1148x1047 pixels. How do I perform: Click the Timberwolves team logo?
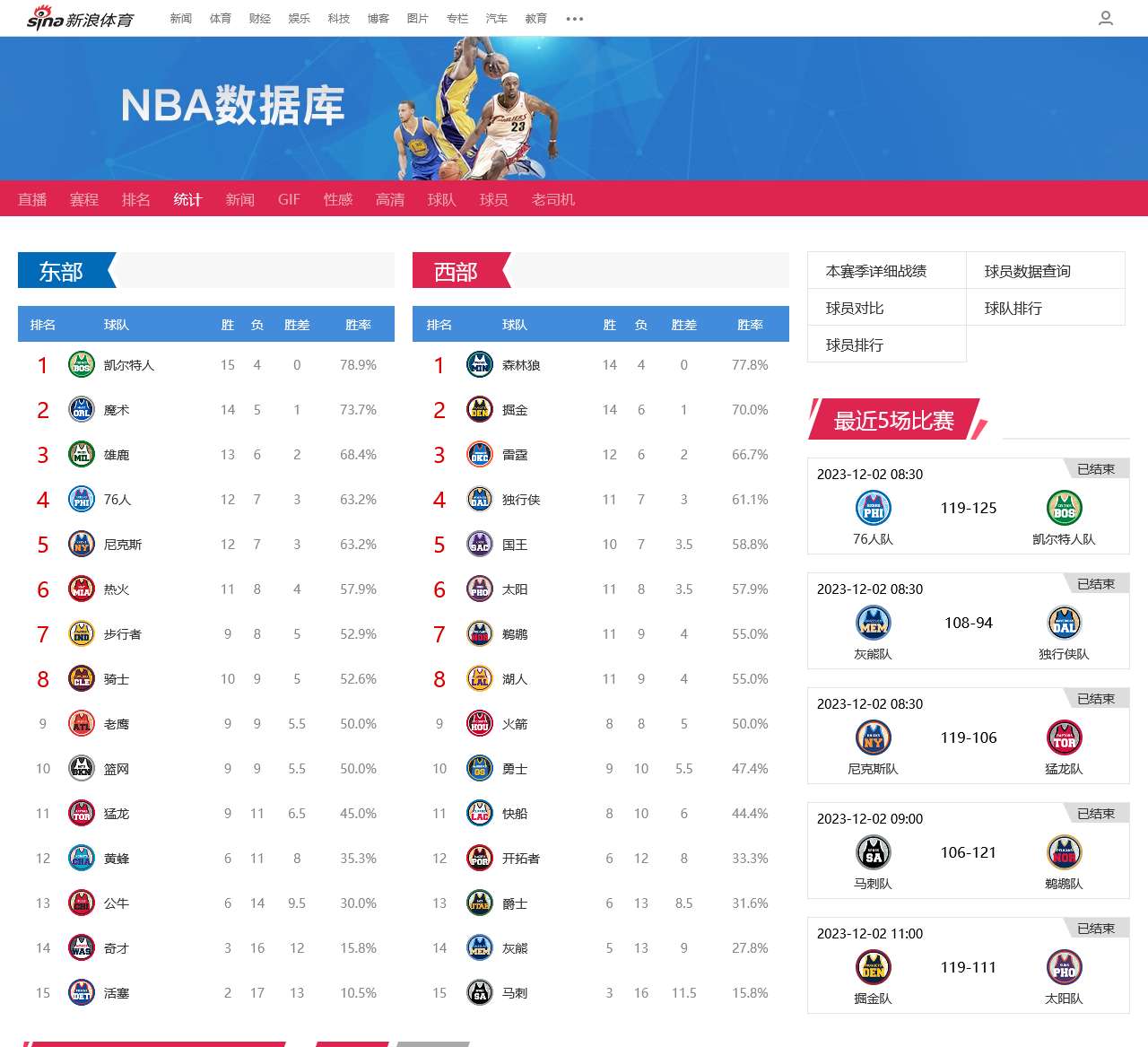(x=480, y=365)
